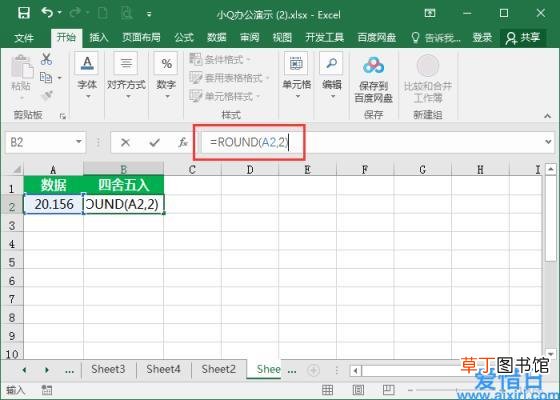Click the vertical scrollbar down arrow
This screenshot has height=400, width=560.
click(551, 354)
